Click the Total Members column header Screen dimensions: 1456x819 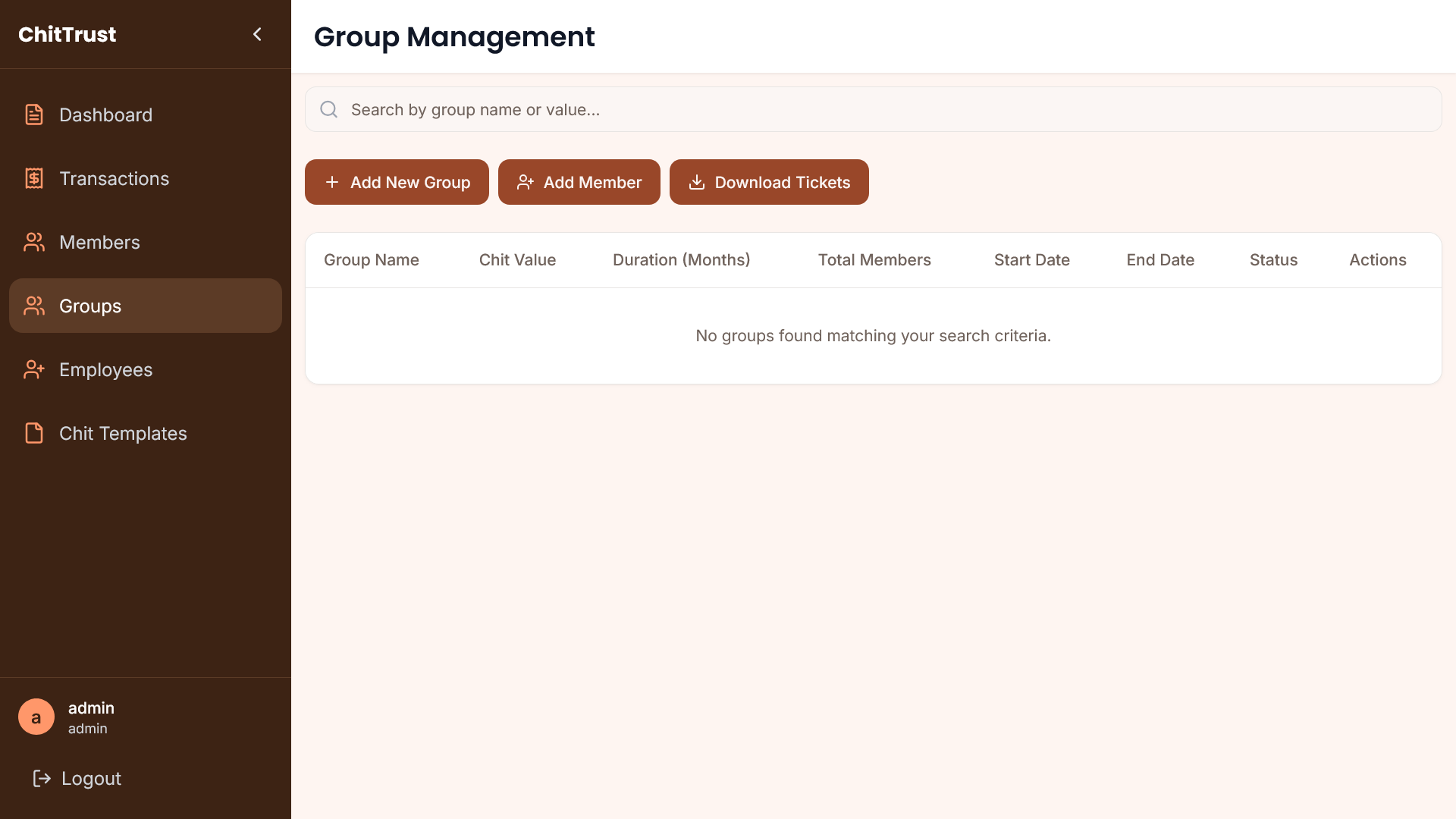874,260
